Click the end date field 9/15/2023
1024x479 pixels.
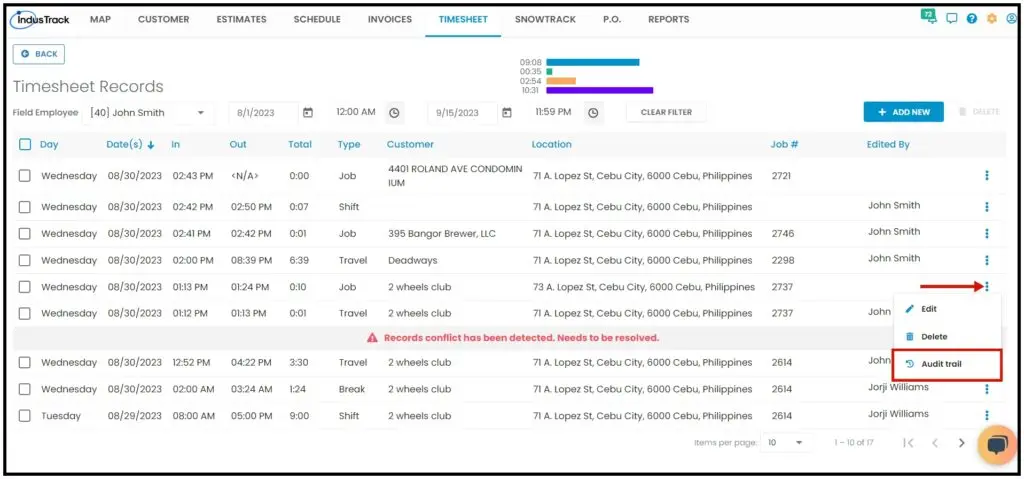tap(462, 112)
